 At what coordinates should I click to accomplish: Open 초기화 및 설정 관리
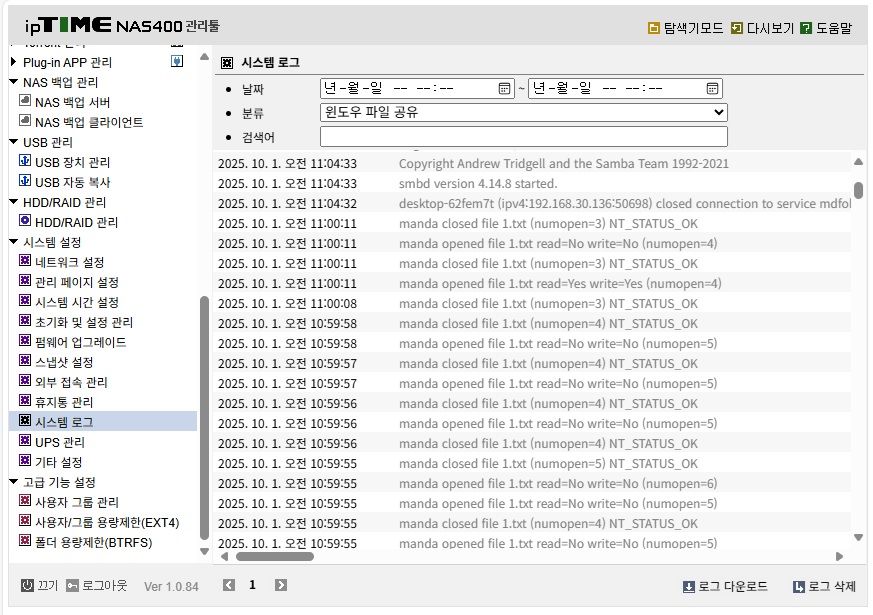[84, 323]
